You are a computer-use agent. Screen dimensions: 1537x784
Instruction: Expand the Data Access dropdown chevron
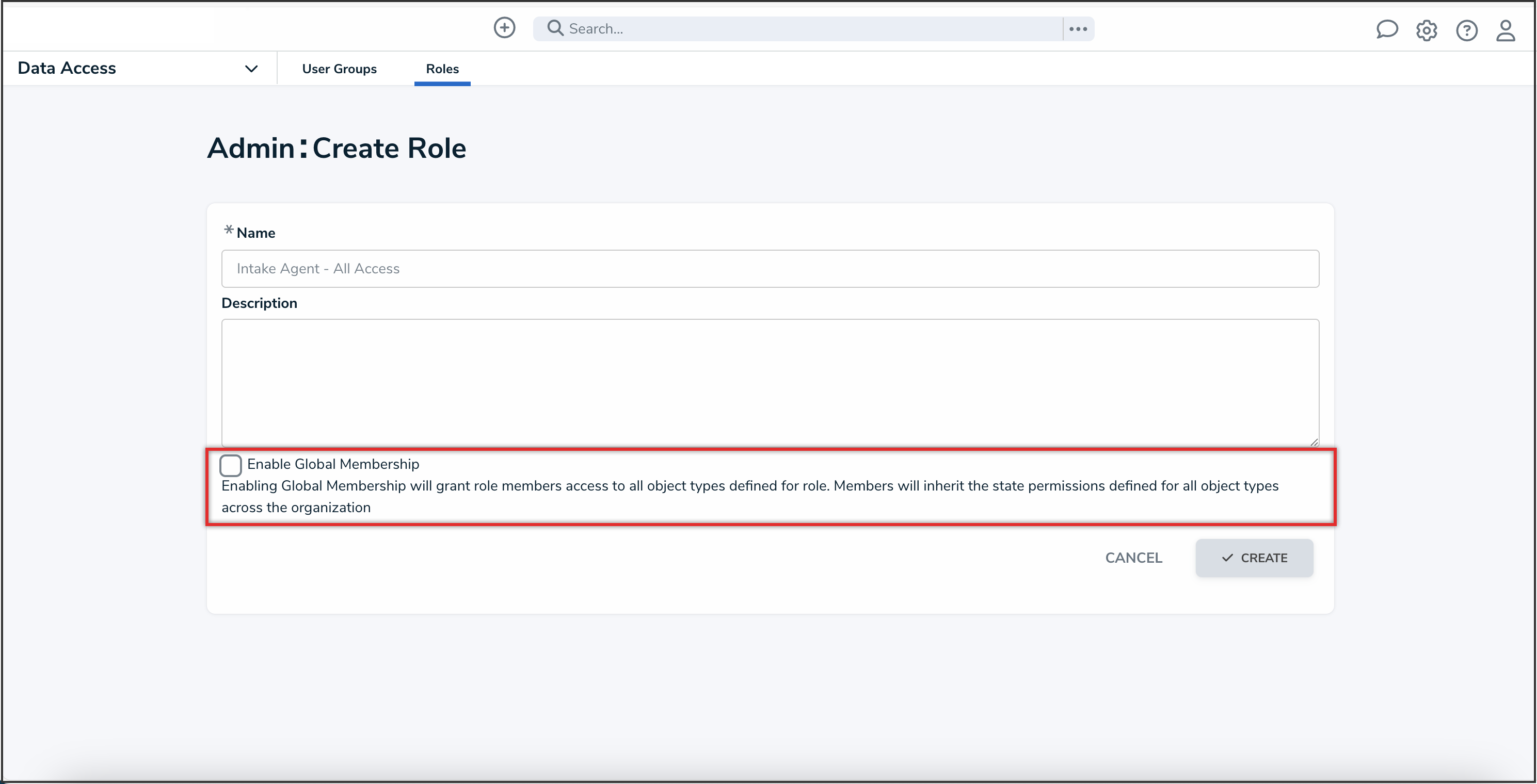coord(251,68)
